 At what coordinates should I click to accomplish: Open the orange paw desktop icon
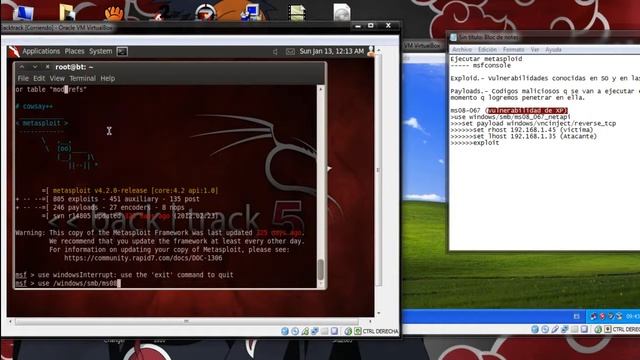coord(114,13)
